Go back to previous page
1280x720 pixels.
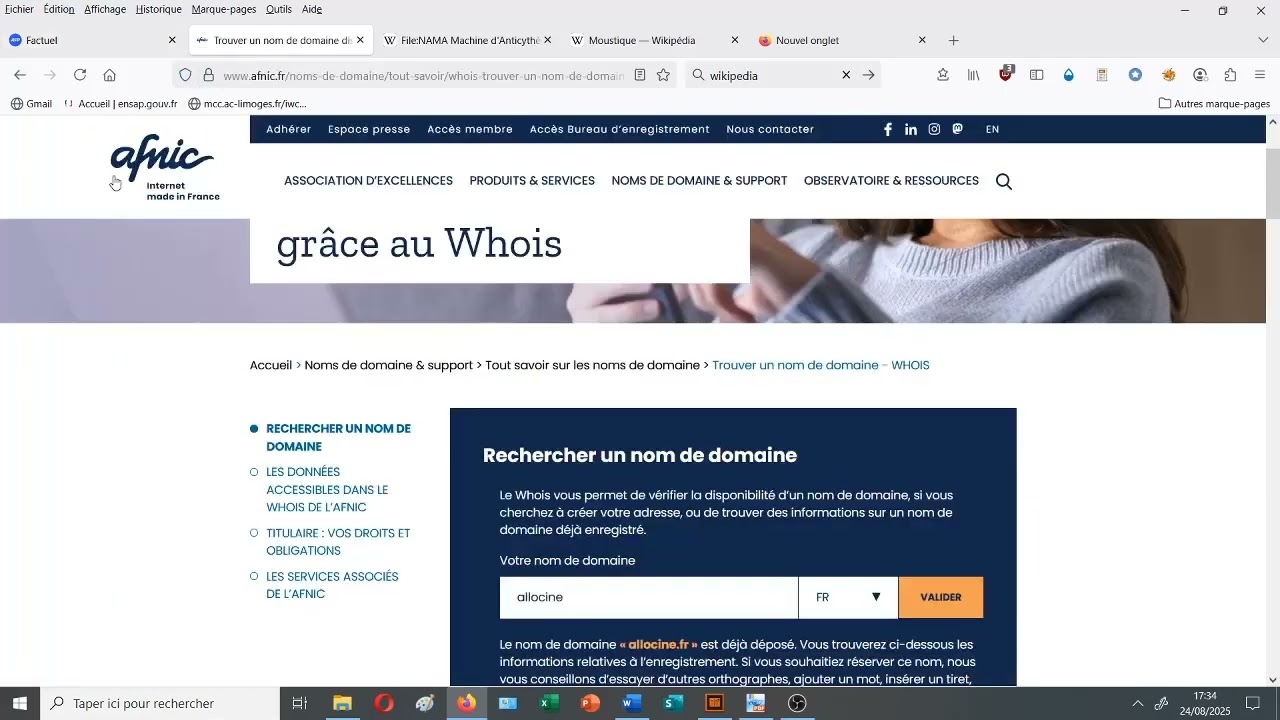tap(20, 75)
